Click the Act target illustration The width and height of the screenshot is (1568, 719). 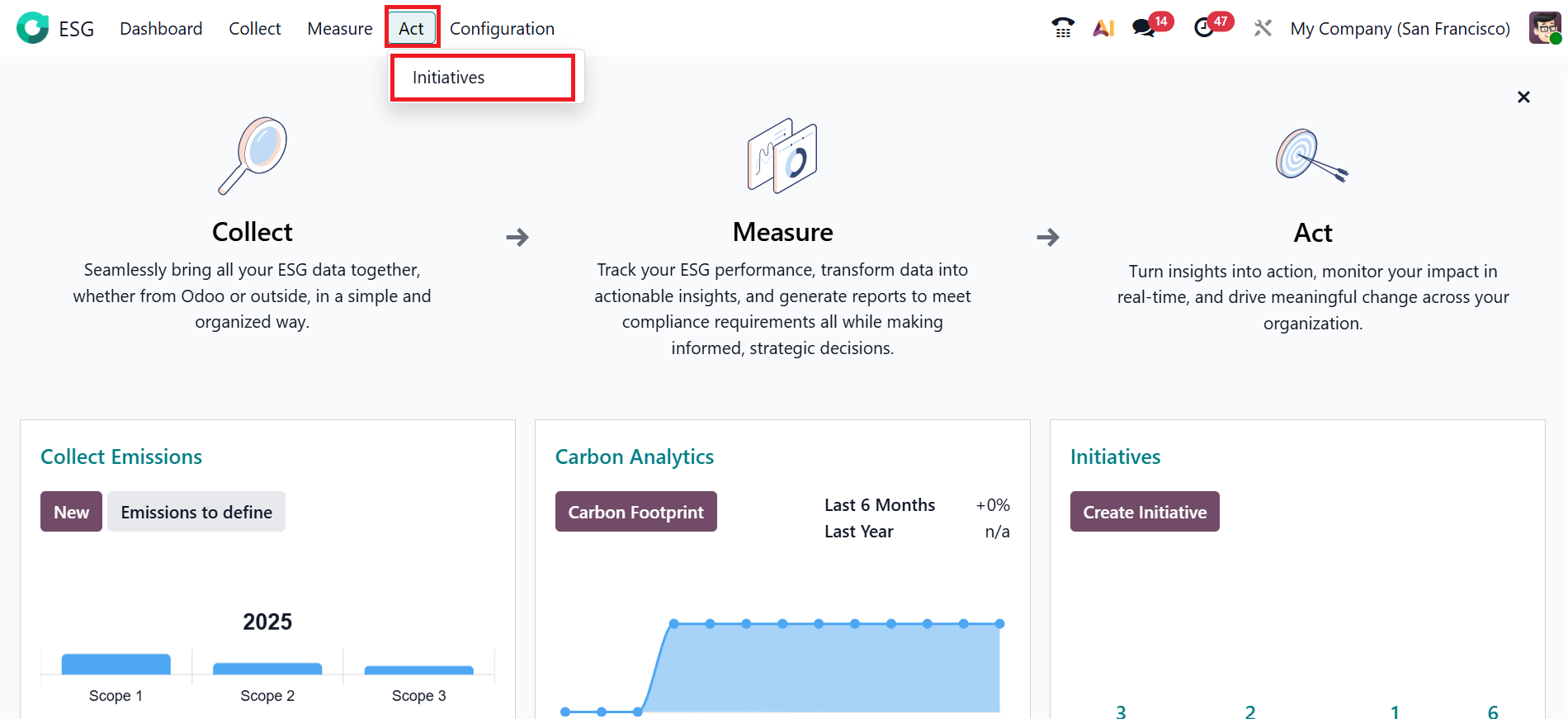point(1311,155)
